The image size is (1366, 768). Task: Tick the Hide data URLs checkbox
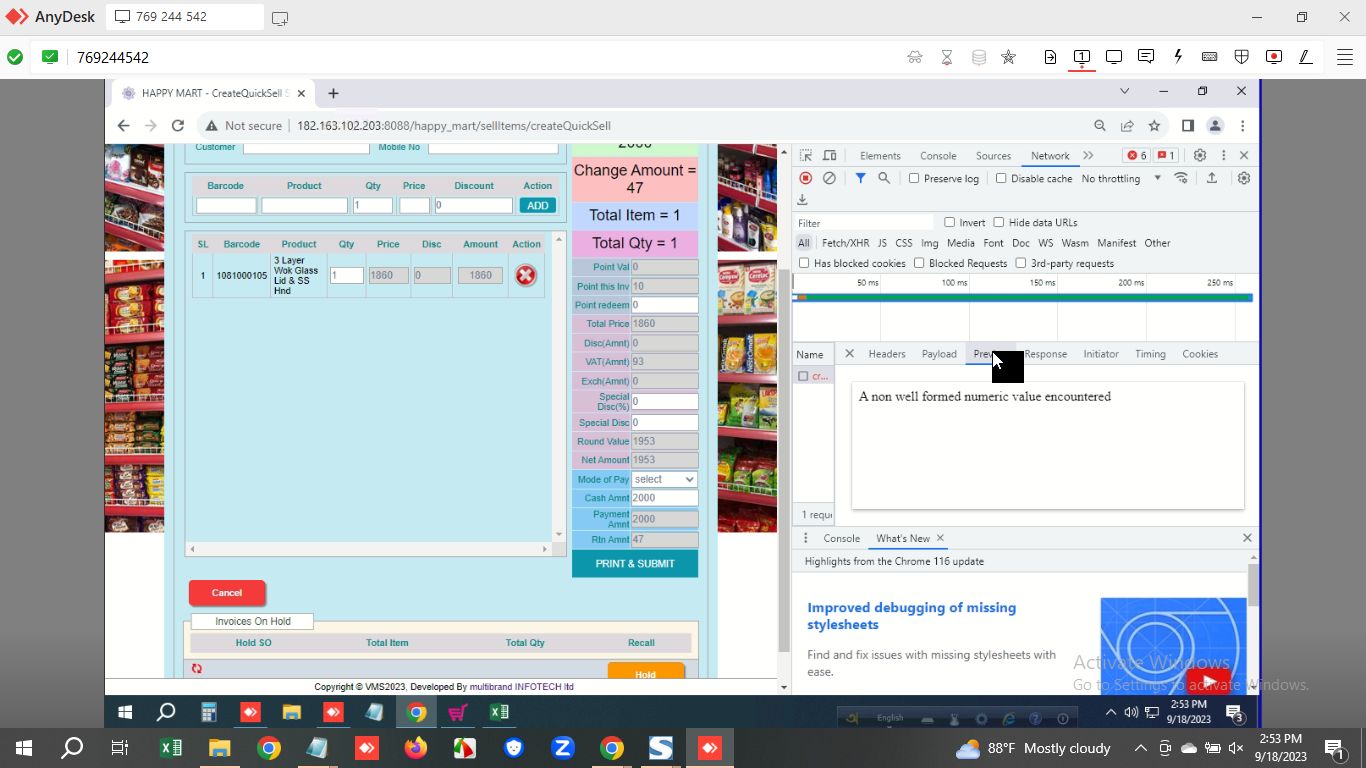pos(999,223)
